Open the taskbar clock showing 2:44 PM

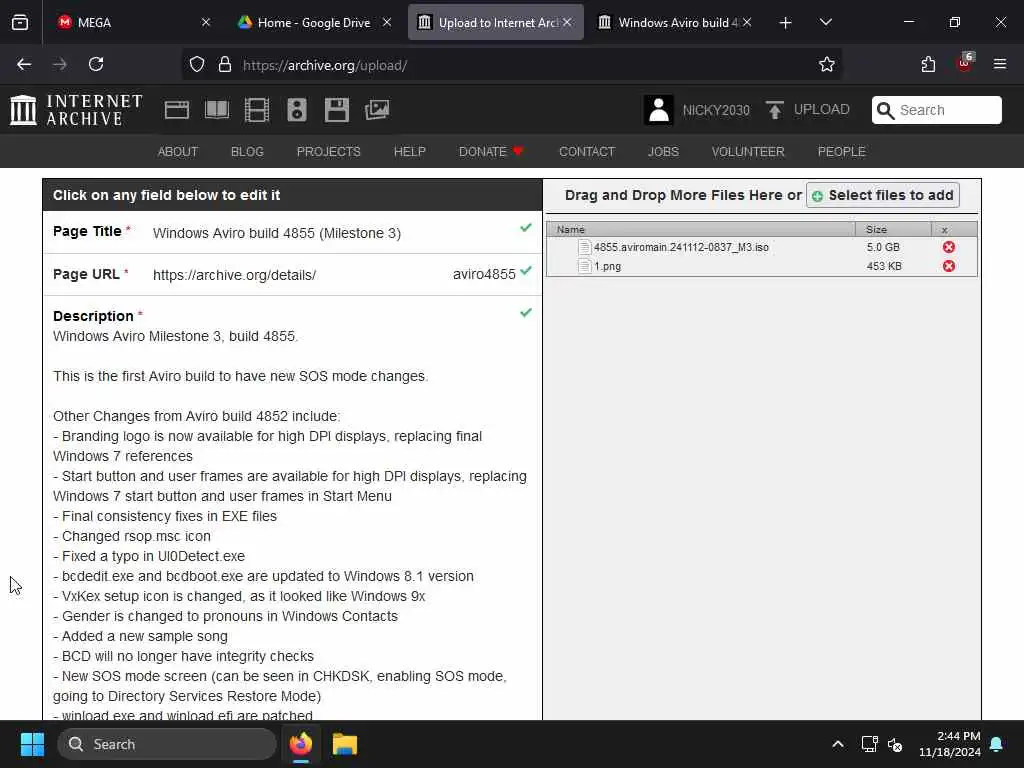click(x=950, y=744)
